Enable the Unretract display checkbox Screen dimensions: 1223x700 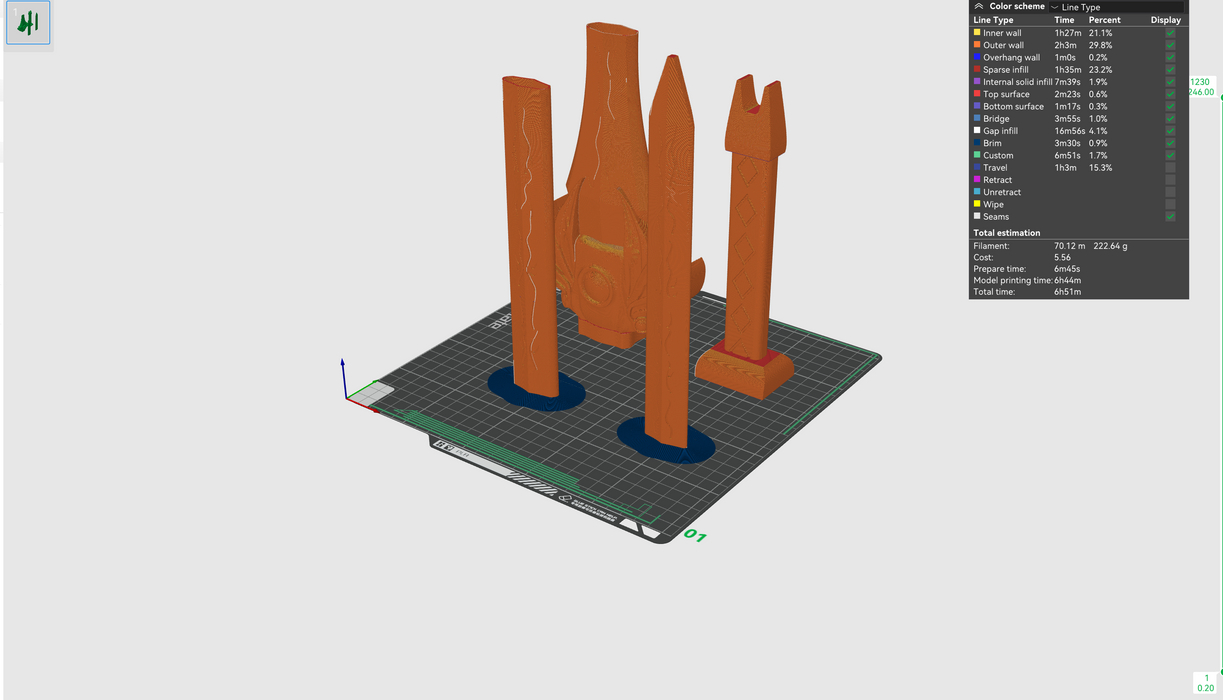click(x=1170, y=192)
